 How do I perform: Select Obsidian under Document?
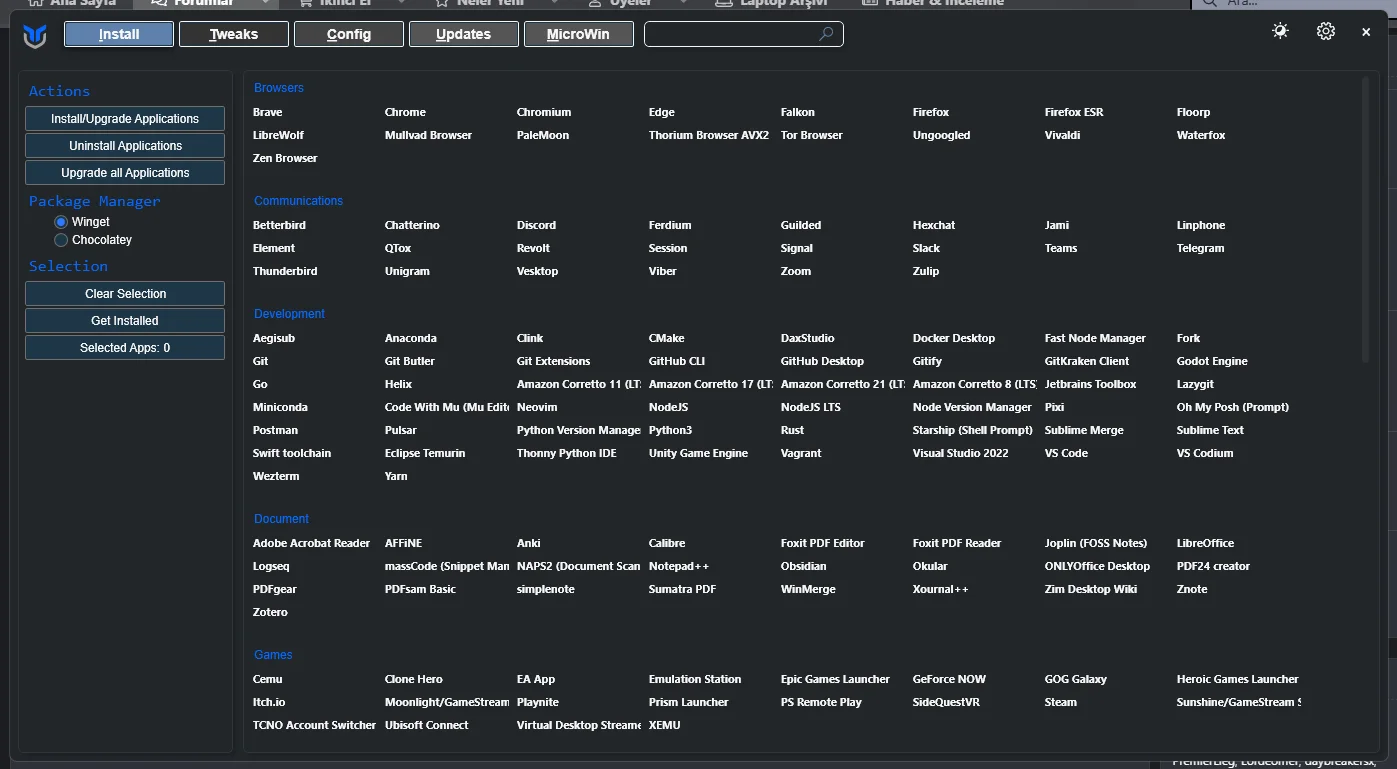pyautogui.click(x=804, y=566)
